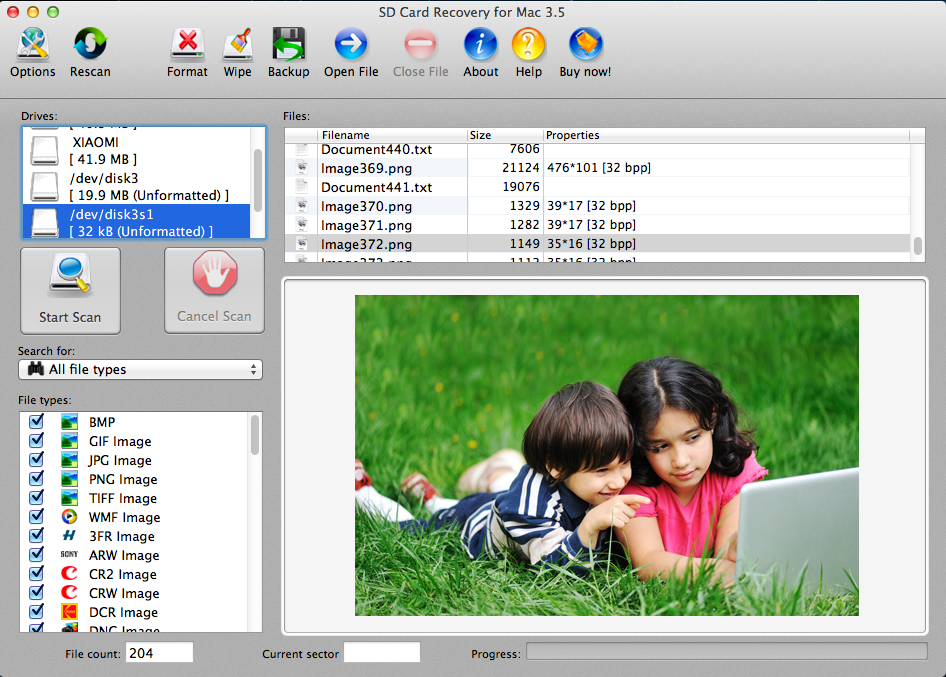Click the Buy now! icon
The height and width of the screenshot is (677, 946).
(585, 45)
